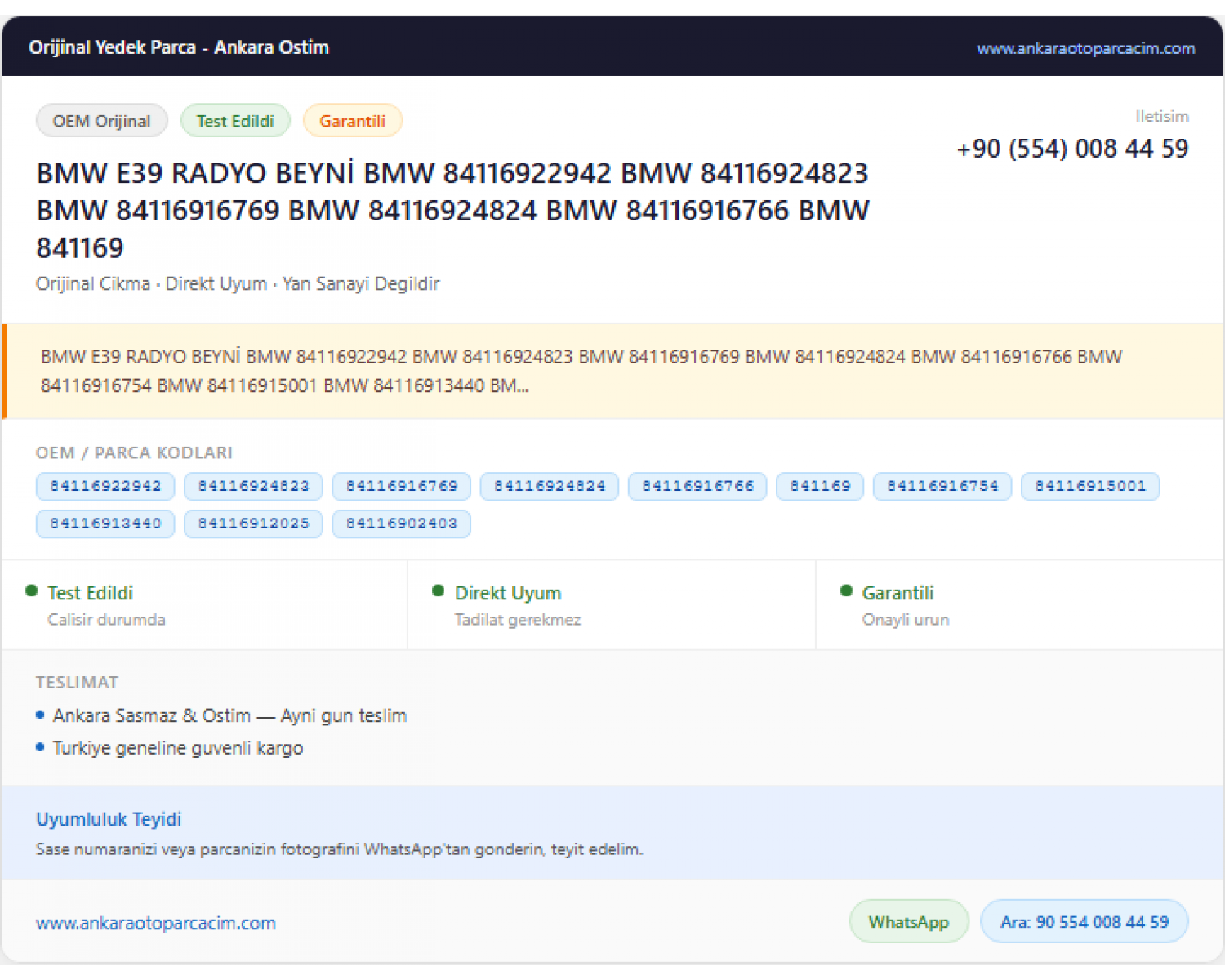The width and height of the screenshot is (1225, 980).
Task: Click the Ara: 90 554 008 44 59 button
Action: [x=1085, y=922]
